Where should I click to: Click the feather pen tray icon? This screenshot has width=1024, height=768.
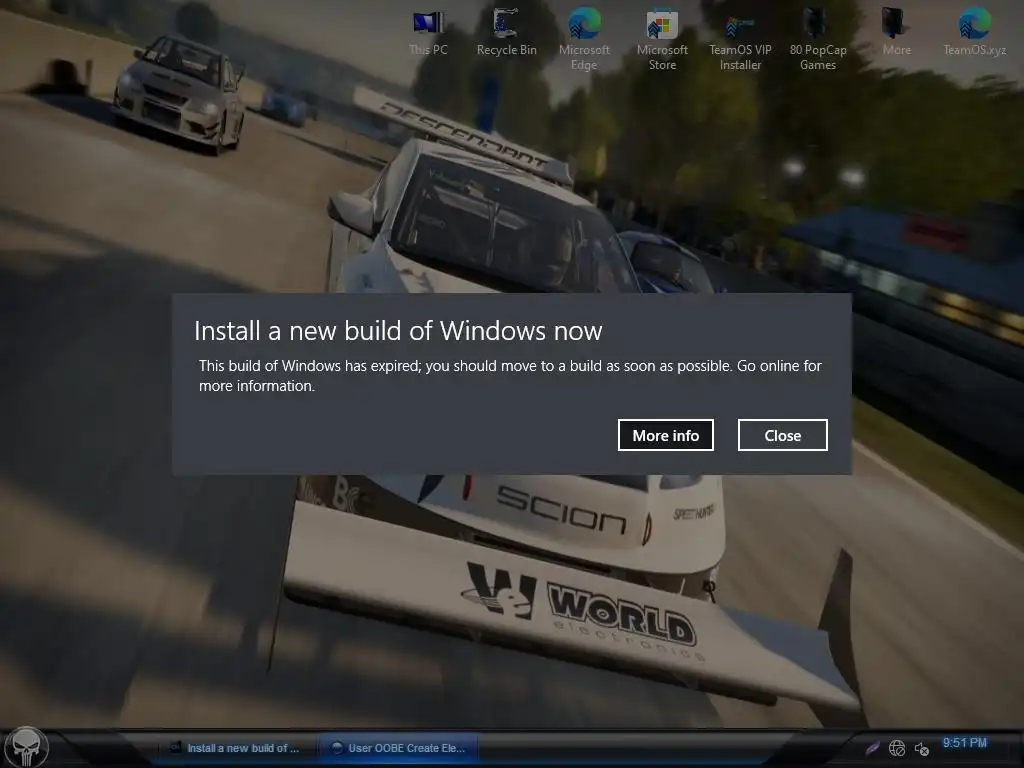pyautogui.click(x=872, y=748)
